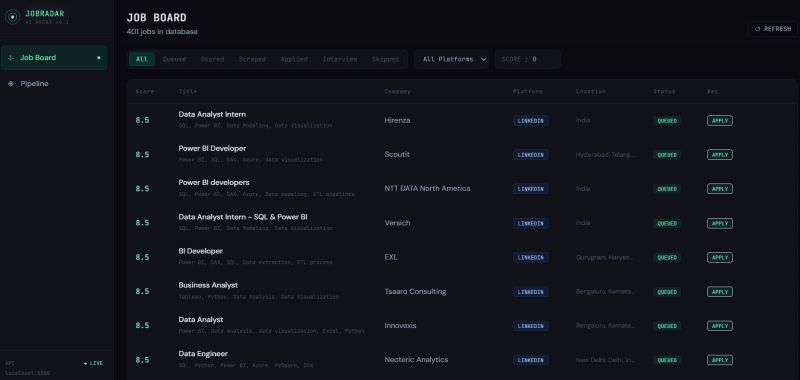Click the NTT DATA North America company name
Viewport: 800px width, 380px height.
(428, 188)
